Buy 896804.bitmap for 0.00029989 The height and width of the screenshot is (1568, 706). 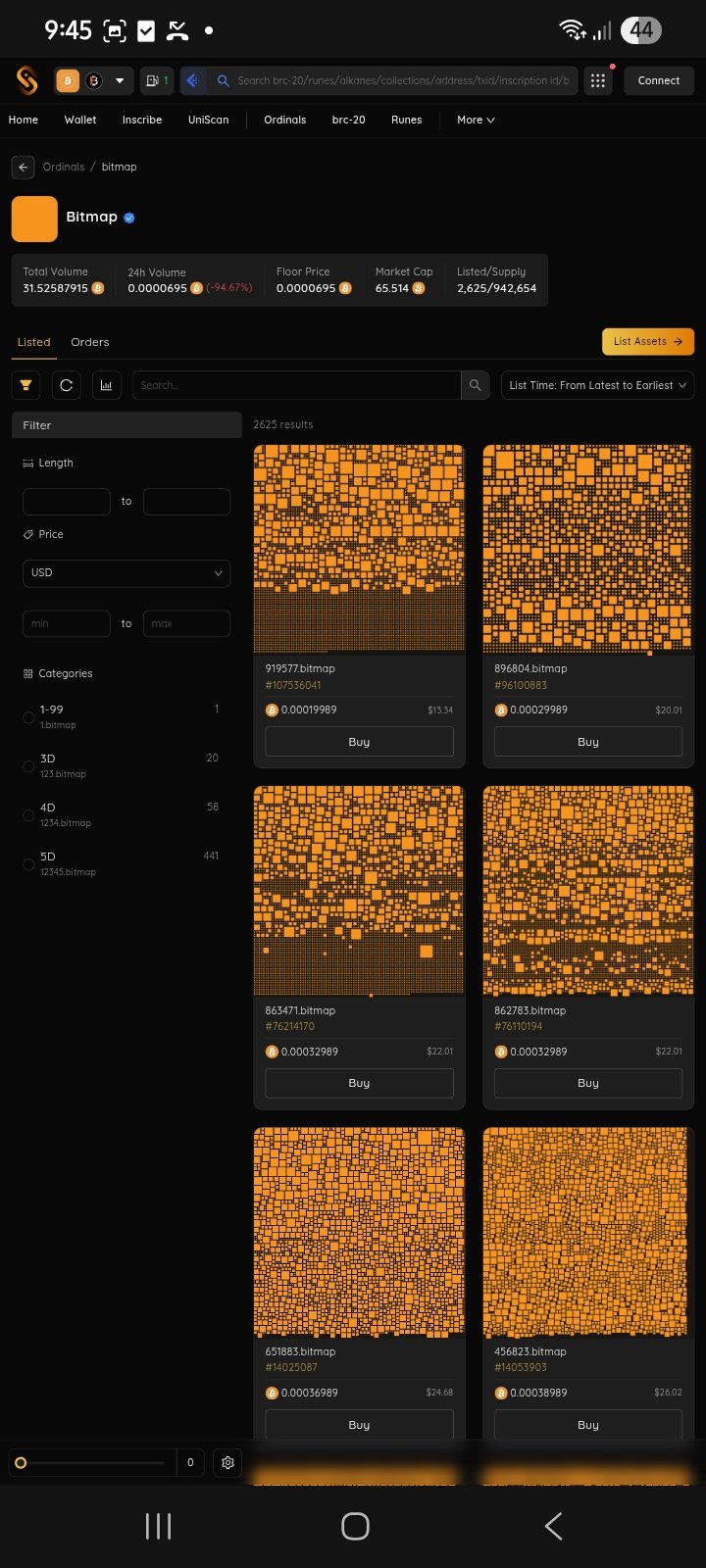[x=588, y=742]
